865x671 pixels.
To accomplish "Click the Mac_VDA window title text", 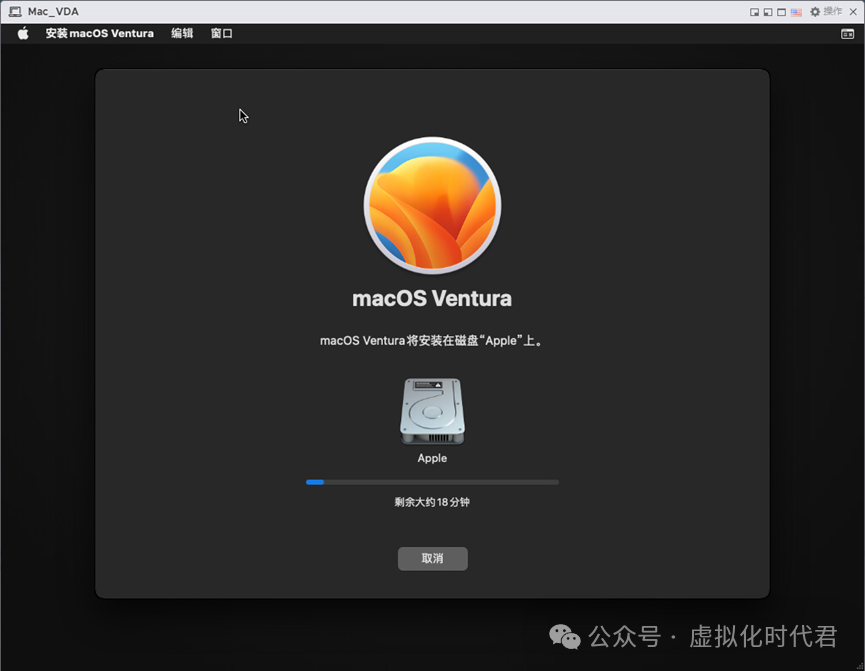I will point(53,12).
